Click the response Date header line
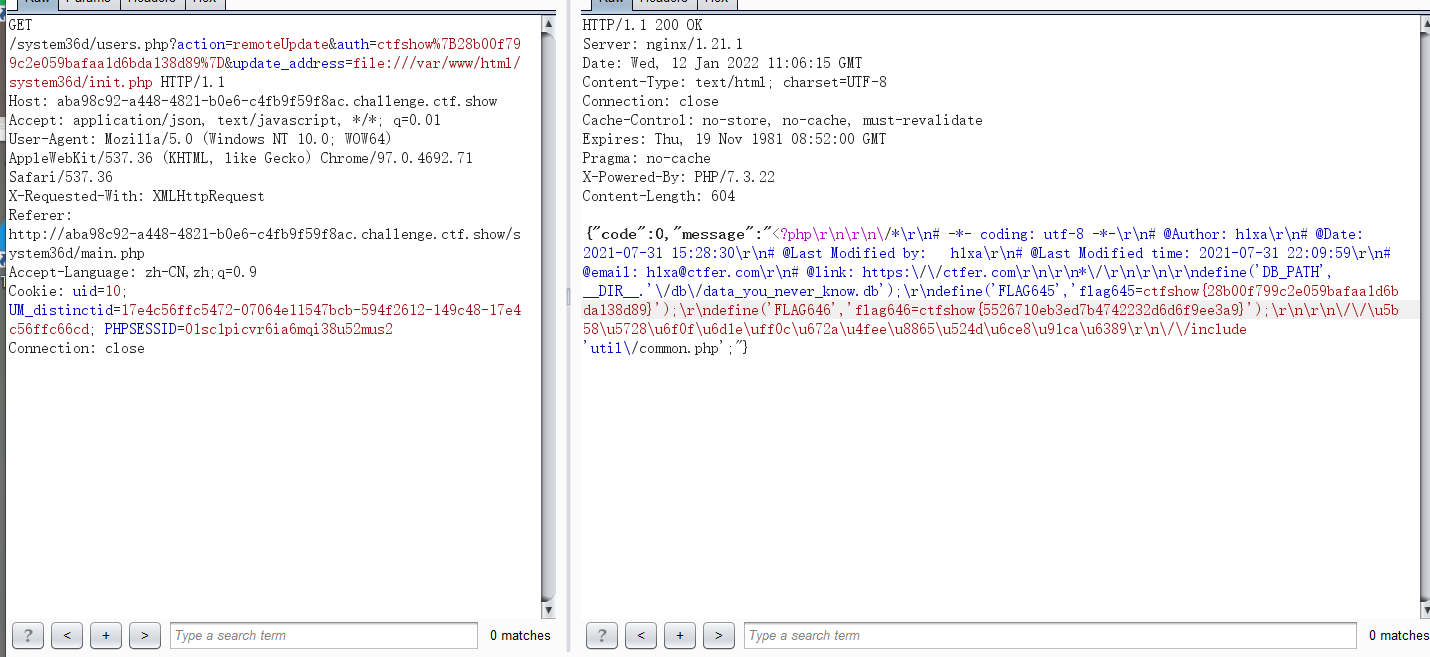This screenshot has height=657, width=1430. pos(722,63)
